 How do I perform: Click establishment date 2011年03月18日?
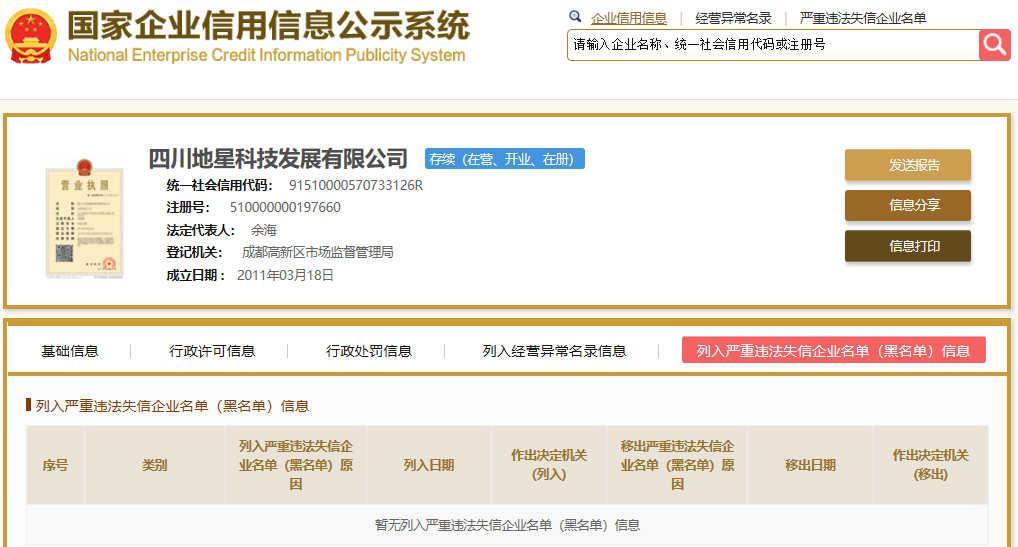click(x=285, y=275)
